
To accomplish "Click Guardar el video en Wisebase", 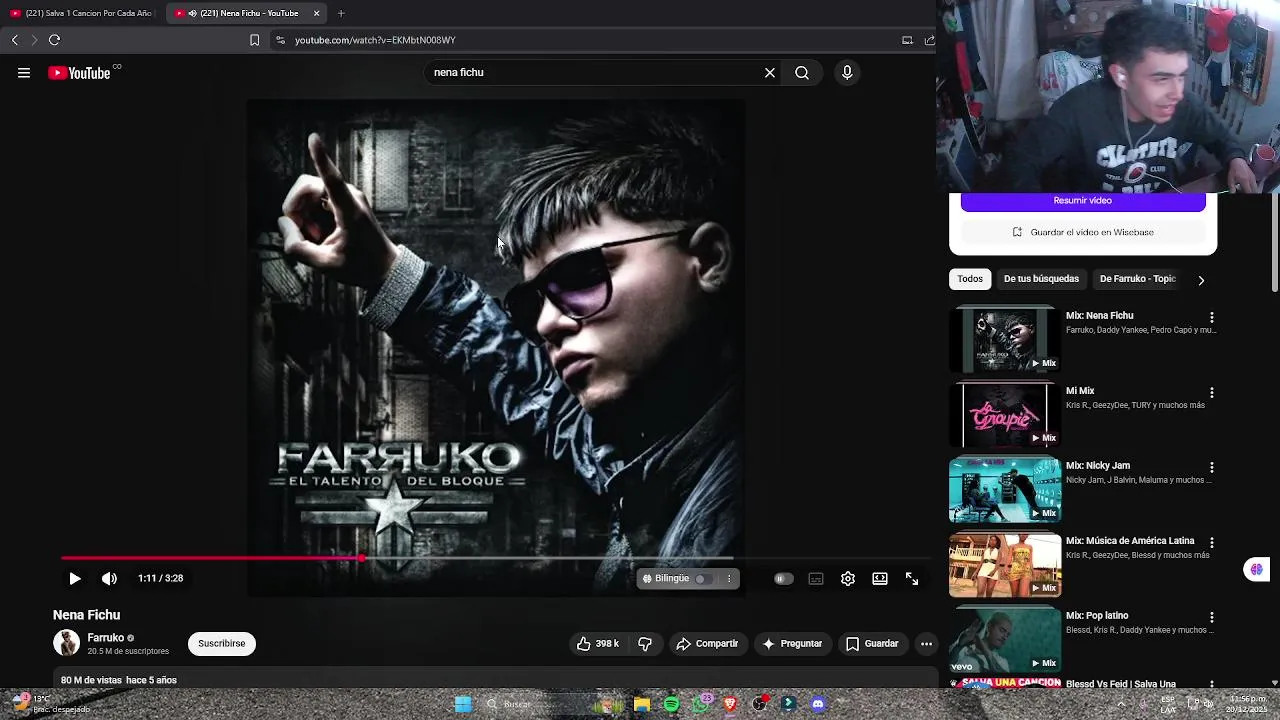I will point(1083,232).
